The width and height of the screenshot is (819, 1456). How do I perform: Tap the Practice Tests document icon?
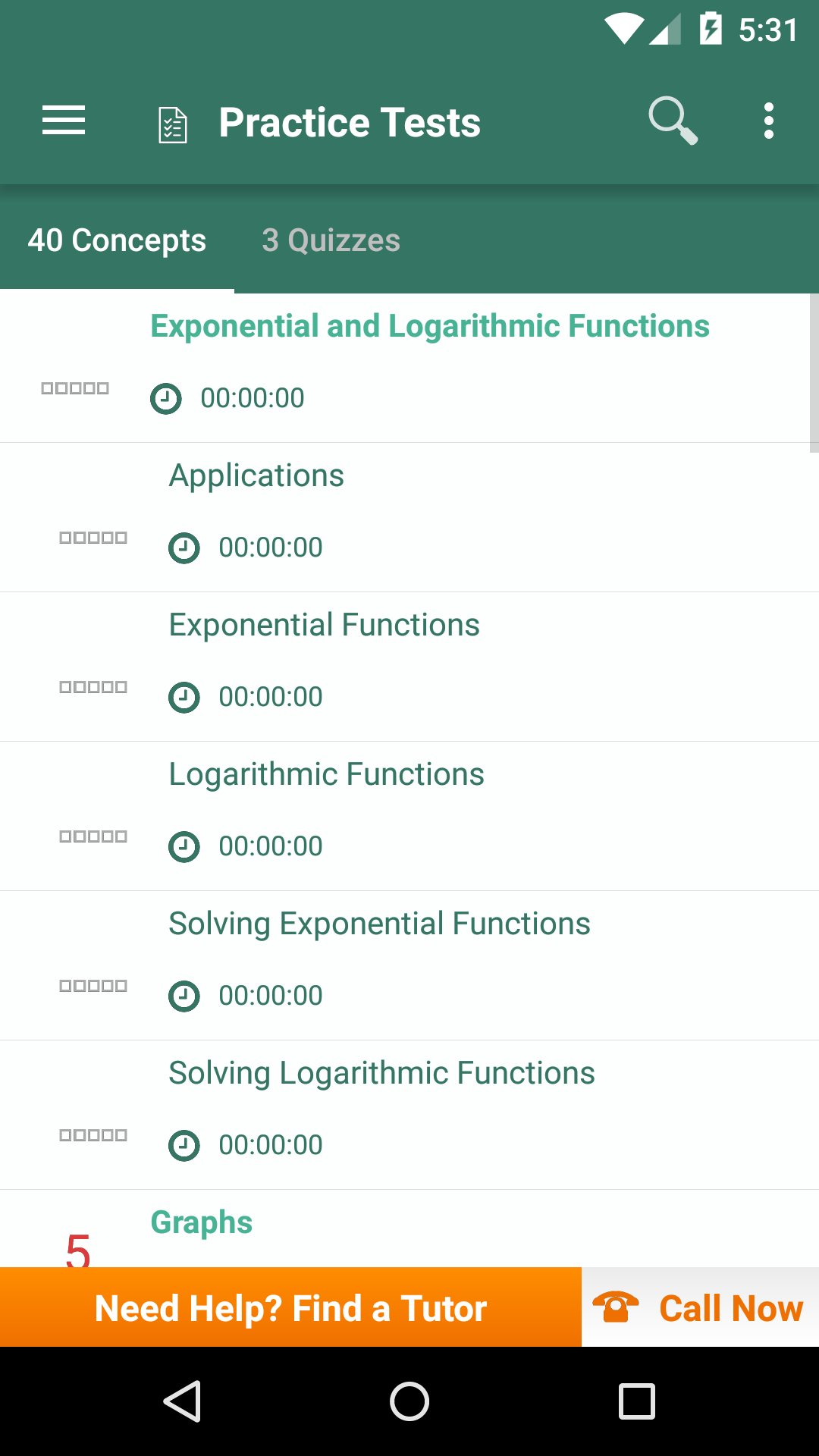pyautogui.click(x=173, y=124)
